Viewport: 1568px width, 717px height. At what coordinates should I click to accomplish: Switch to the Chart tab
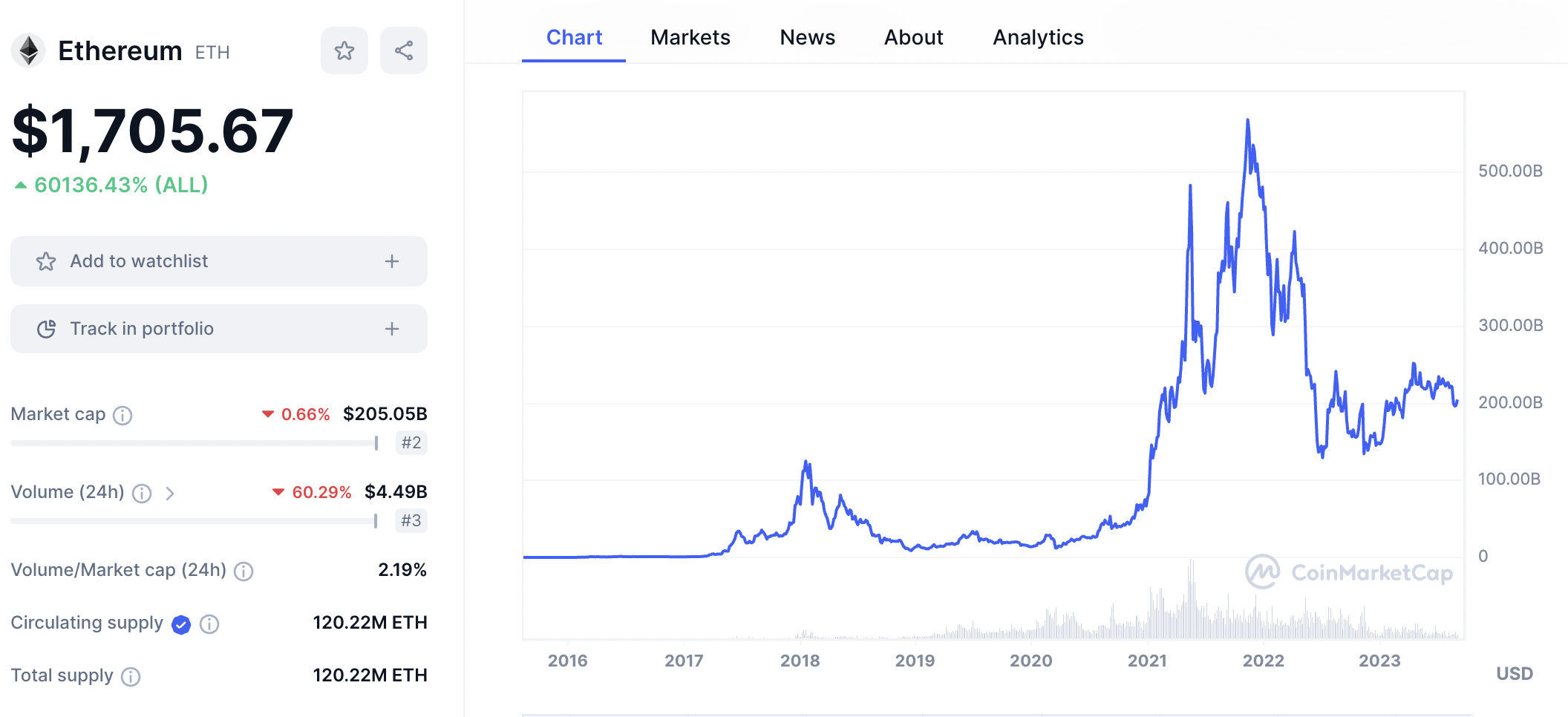point(574,37)
